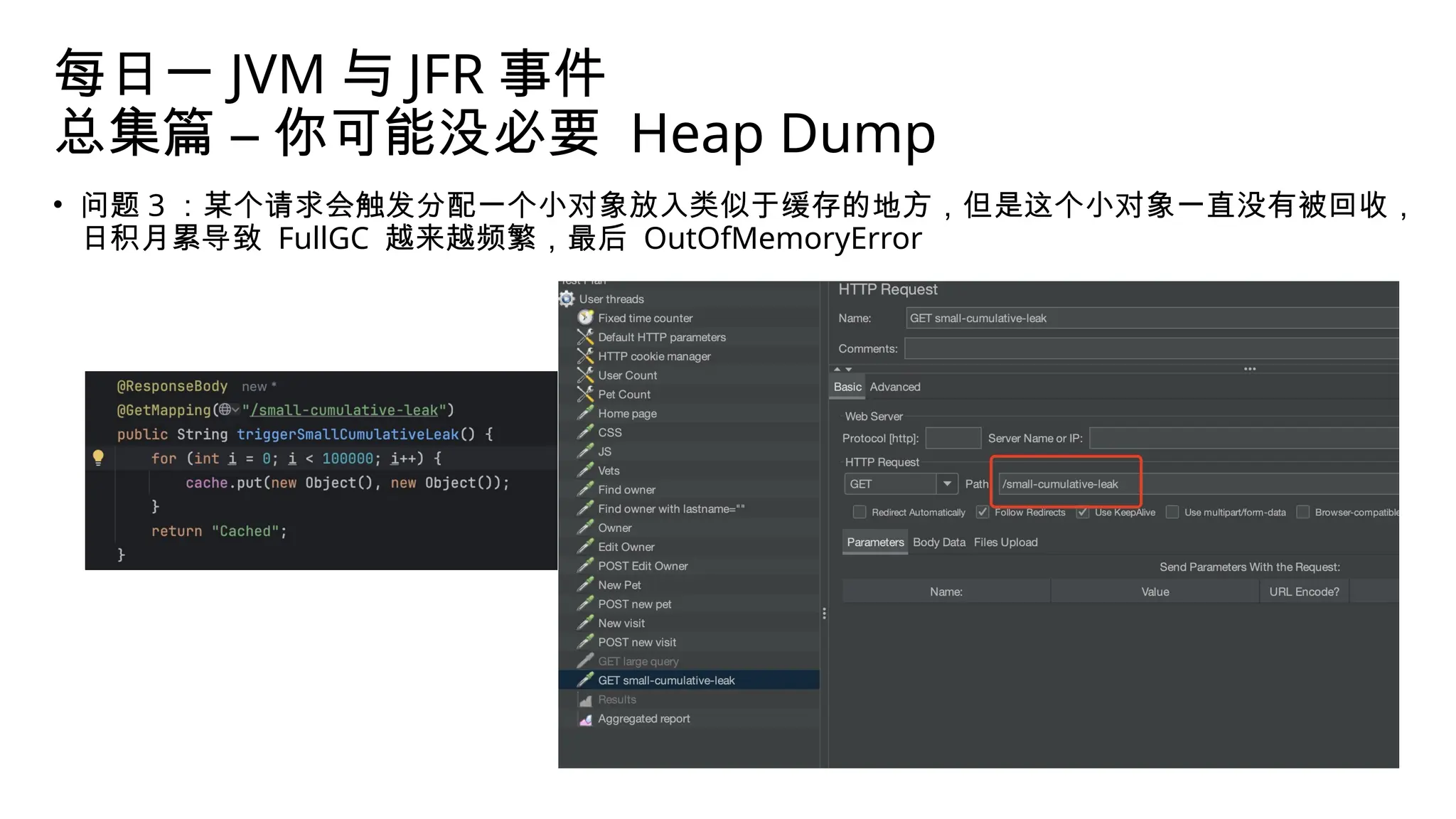This screenshot has width=1456, height=819.
Task: Click the HTTP cookie manager config icon
Action: 585,356
